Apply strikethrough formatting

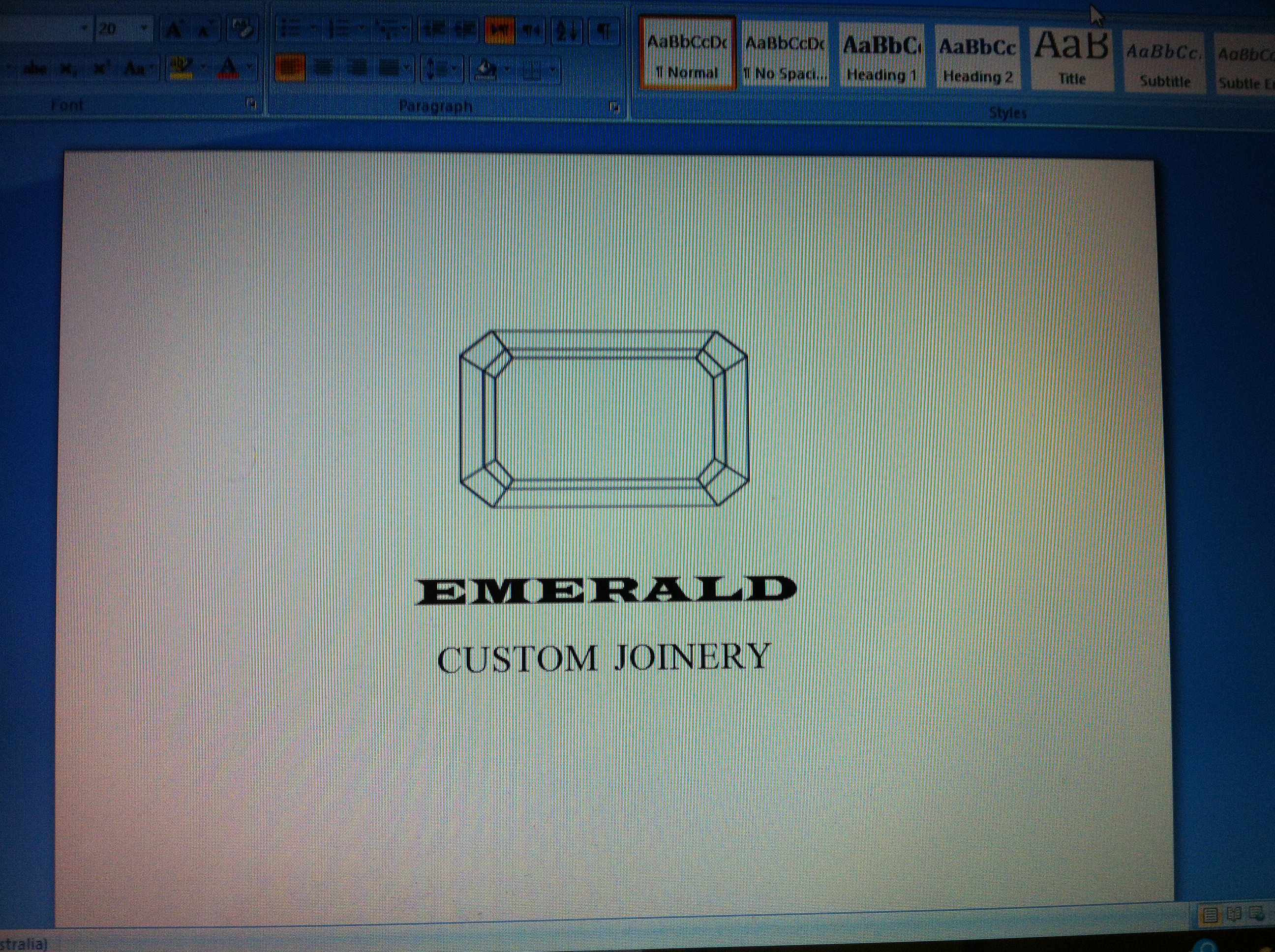click(36, 69)
